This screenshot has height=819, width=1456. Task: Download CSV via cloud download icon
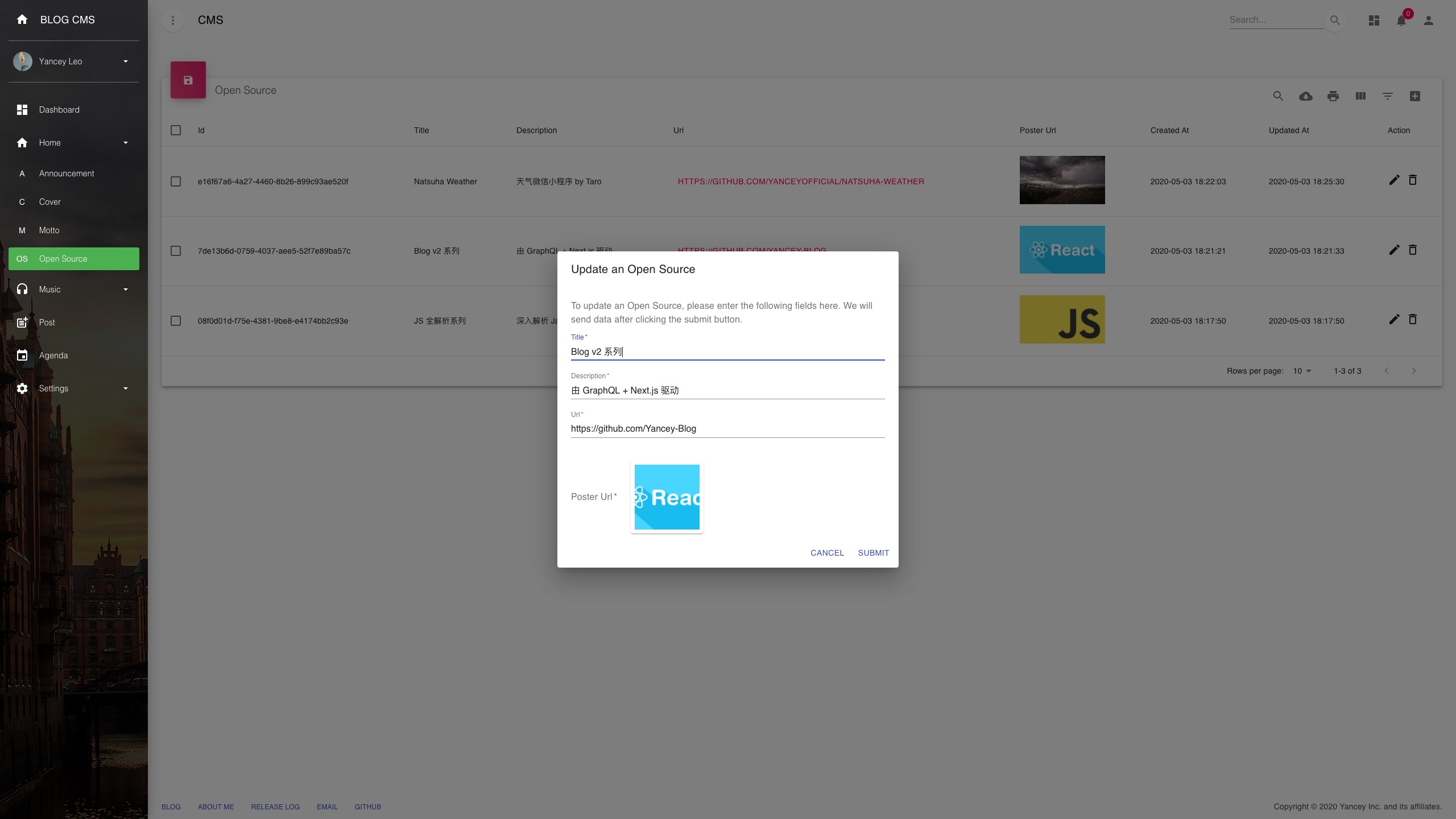pos(1306,96)
